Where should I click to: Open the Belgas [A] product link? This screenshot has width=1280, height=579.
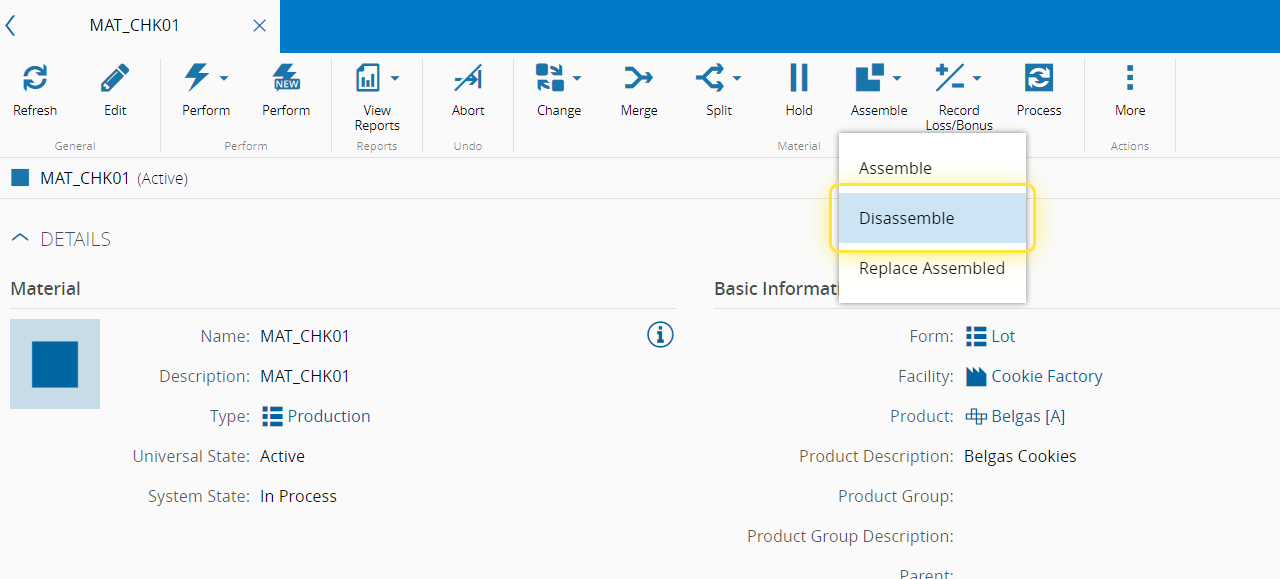click(x=1027, y=416)
